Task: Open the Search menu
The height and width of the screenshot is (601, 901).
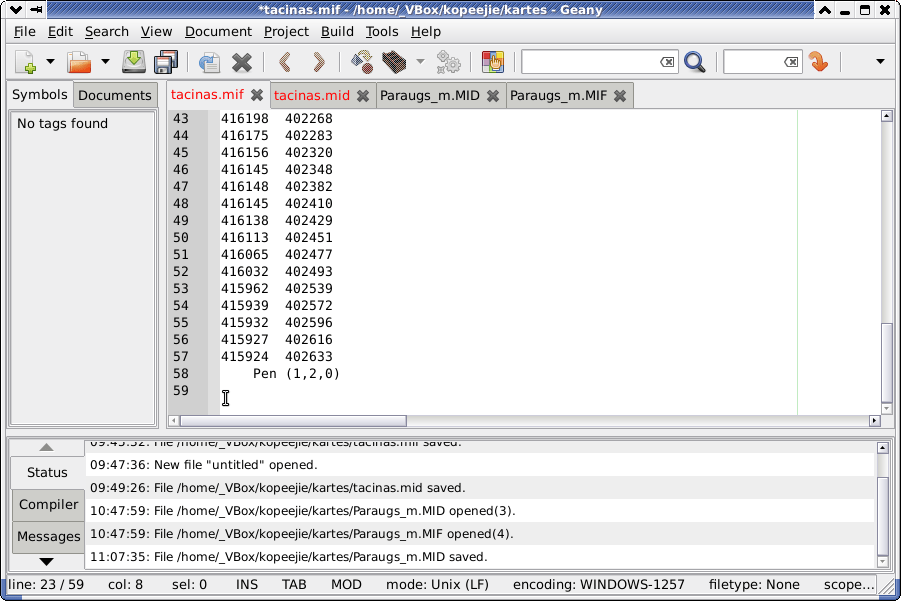Action: pyautogui.click(x=106, y=32)
